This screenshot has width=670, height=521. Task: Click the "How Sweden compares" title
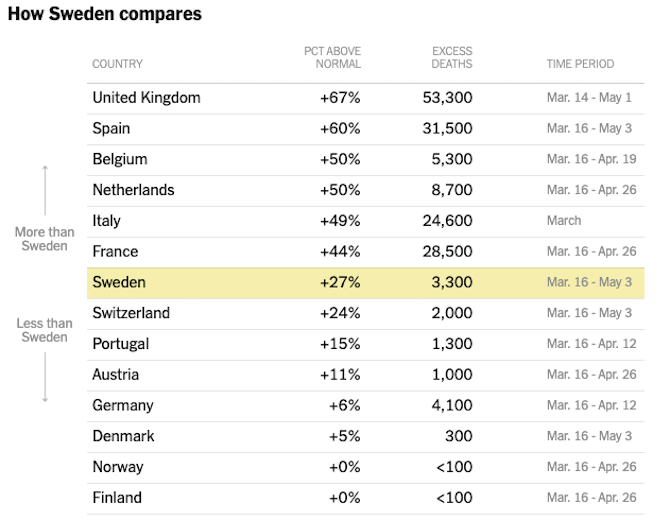tap(104, 15)
